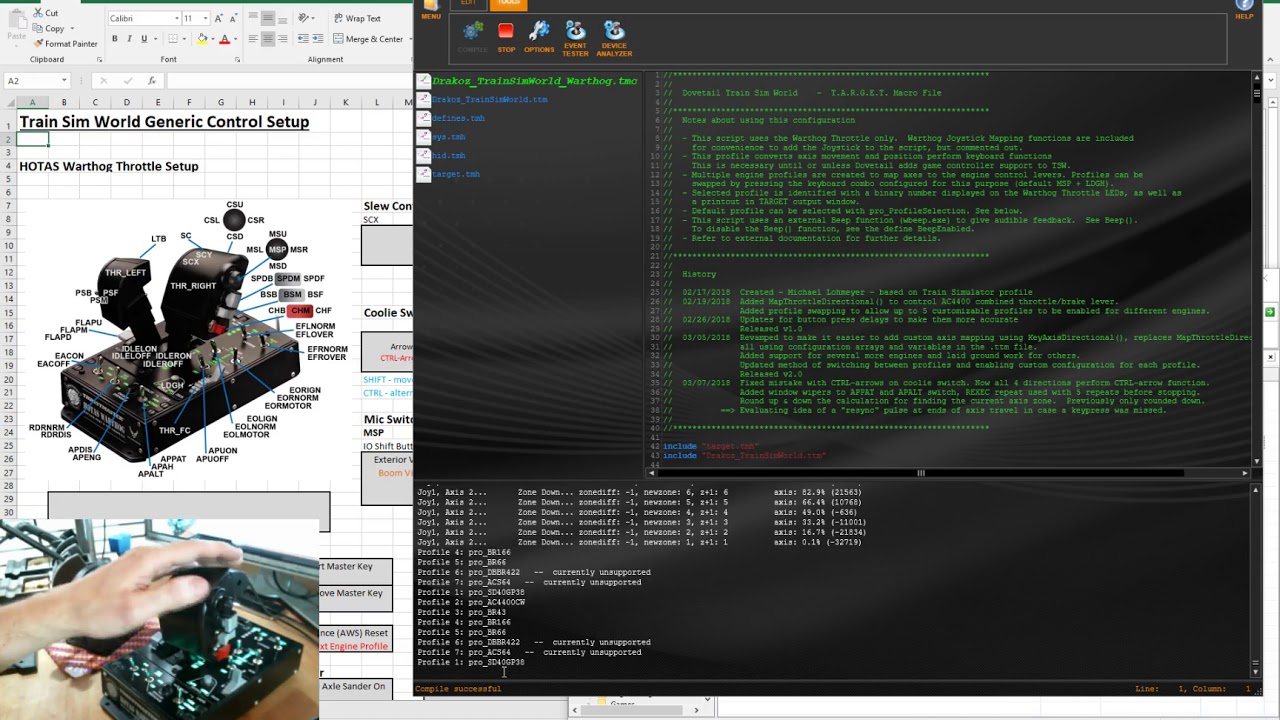The height and width of the screenshot is (720, 1280).
Task: Toggle Bold formatting in Excel
Action: [115, 39]
